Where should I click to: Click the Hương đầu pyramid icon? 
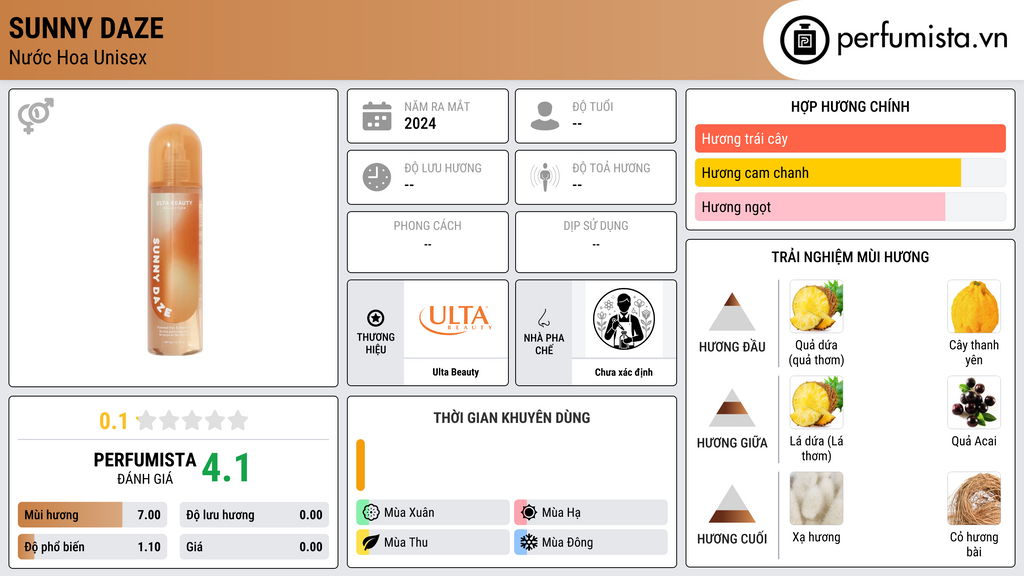(732, 312)
